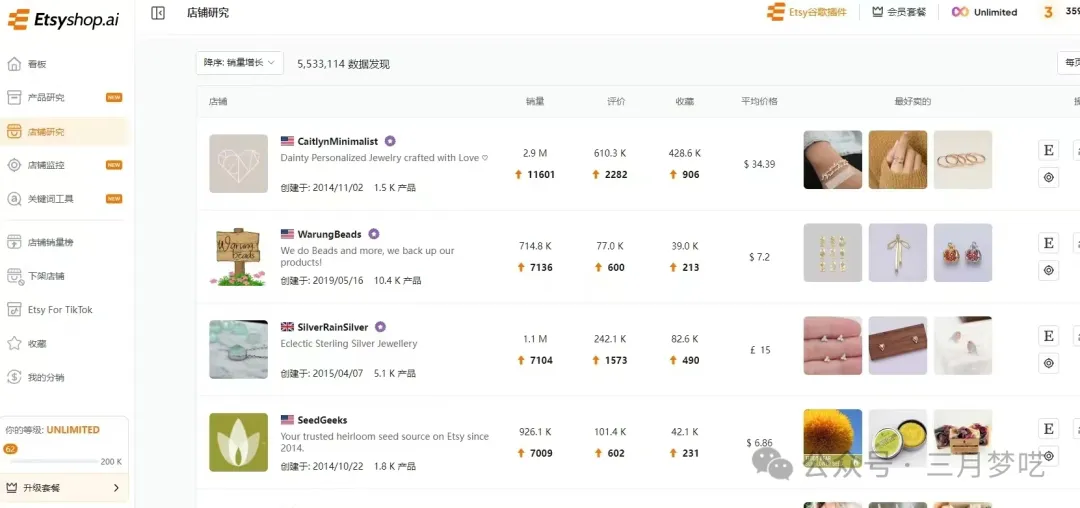Click the 评价 column header
Screen dimensions: 1080x508
pyautogui.click(x=616, y=102)
